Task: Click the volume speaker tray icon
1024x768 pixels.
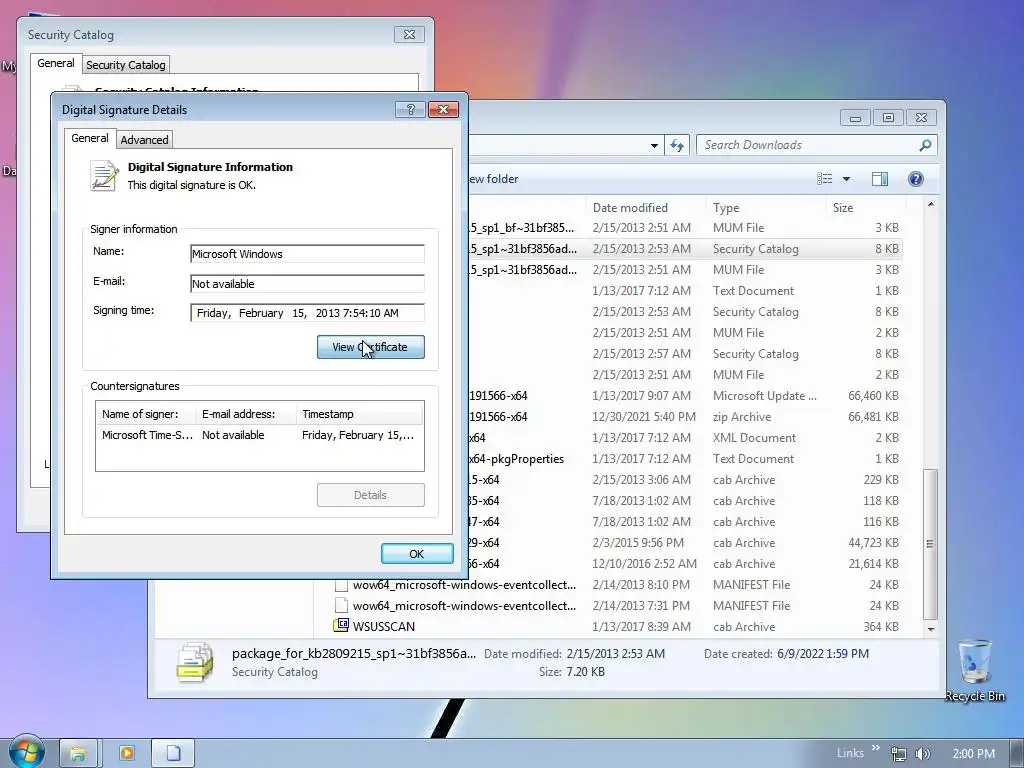Action: pos(922,754)
